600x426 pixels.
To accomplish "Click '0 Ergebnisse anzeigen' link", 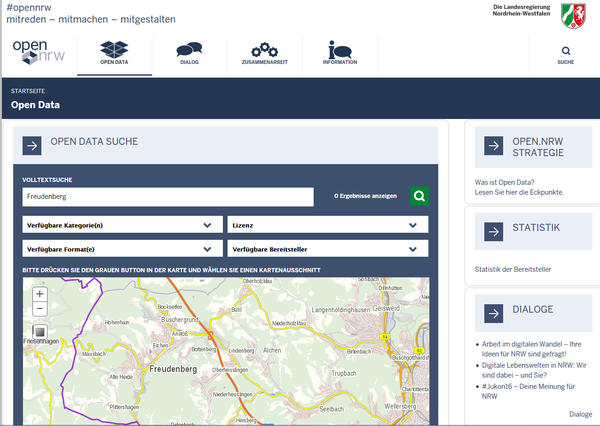I will [x=365, y=196].
